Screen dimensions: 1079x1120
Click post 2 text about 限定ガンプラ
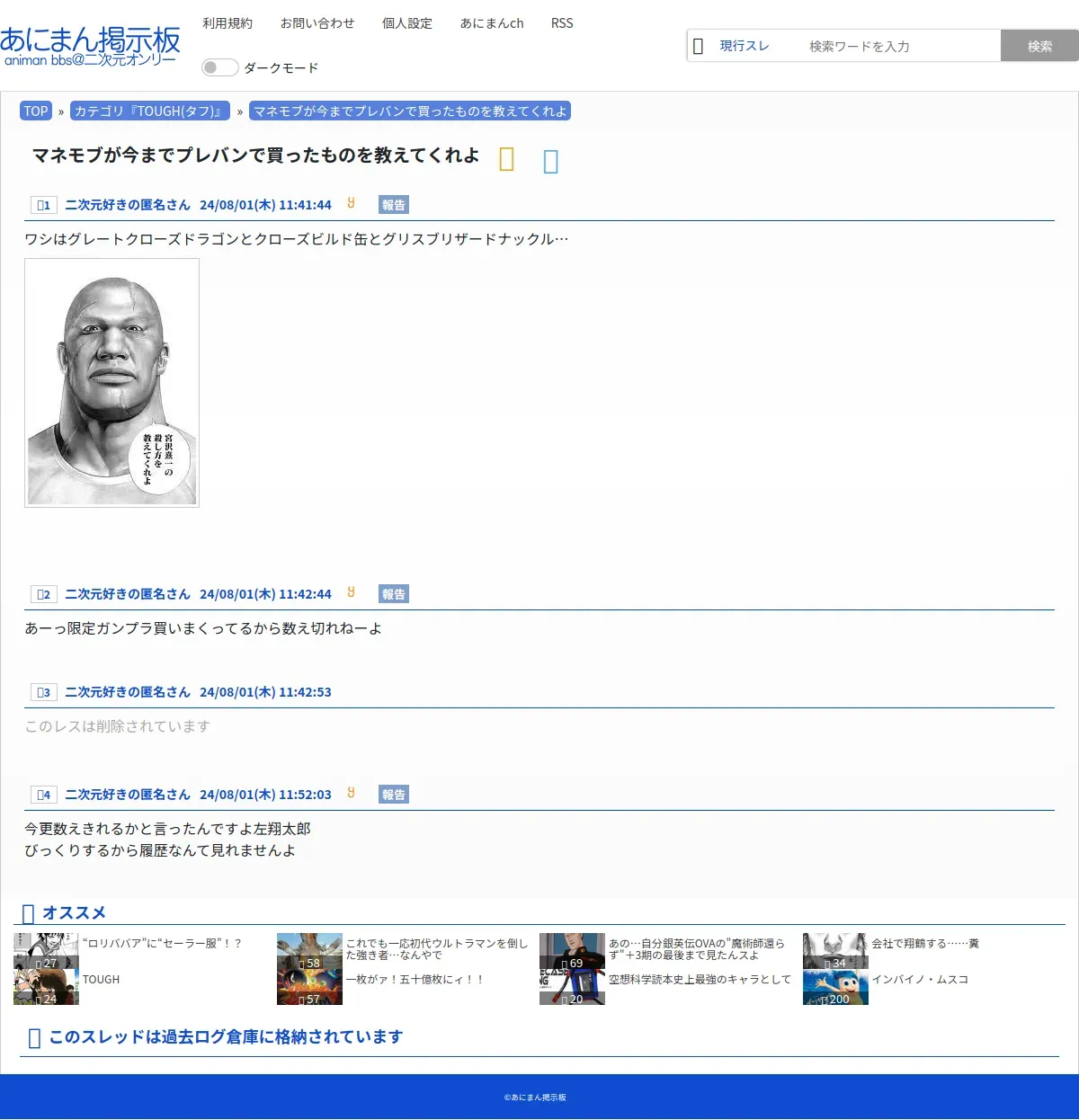[203, 628]
